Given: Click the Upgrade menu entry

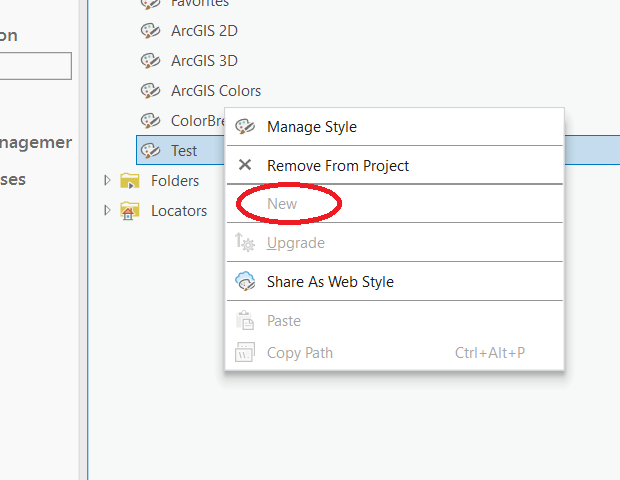Looking at the screenshot, I should (x=295, y=243).
